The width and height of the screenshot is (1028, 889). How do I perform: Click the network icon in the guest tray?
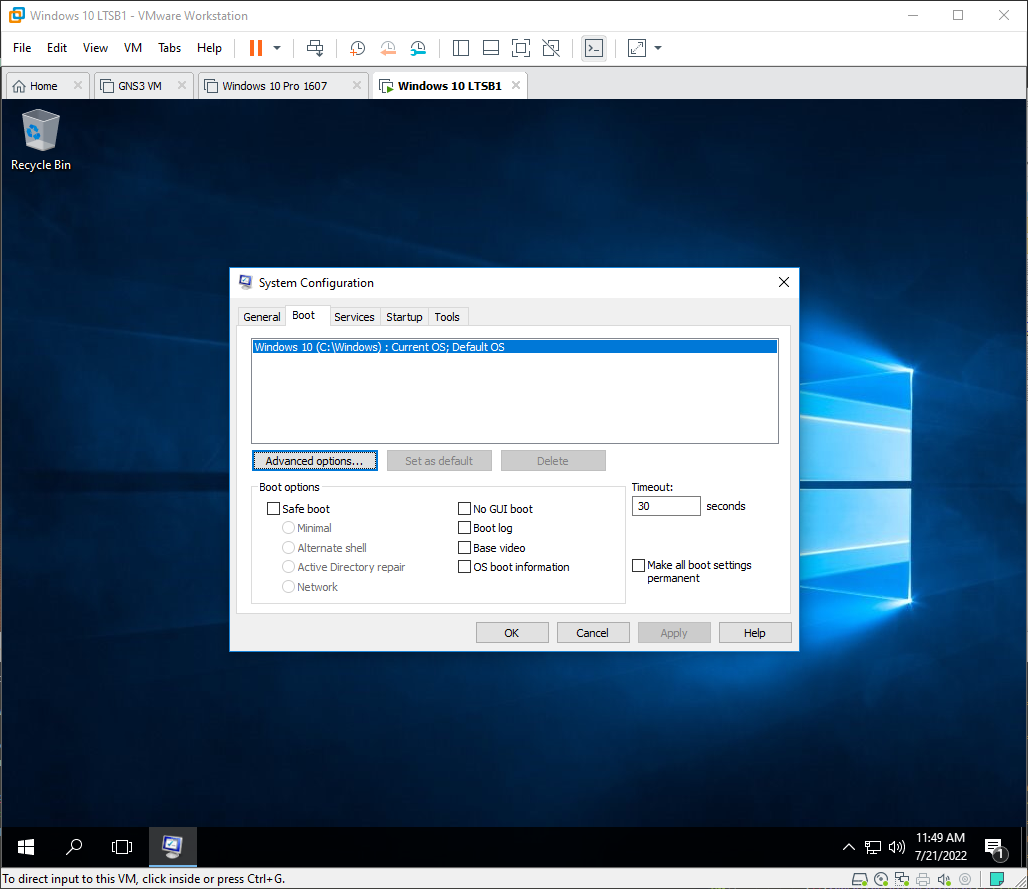pyautogui.click(x=873, y=847)
